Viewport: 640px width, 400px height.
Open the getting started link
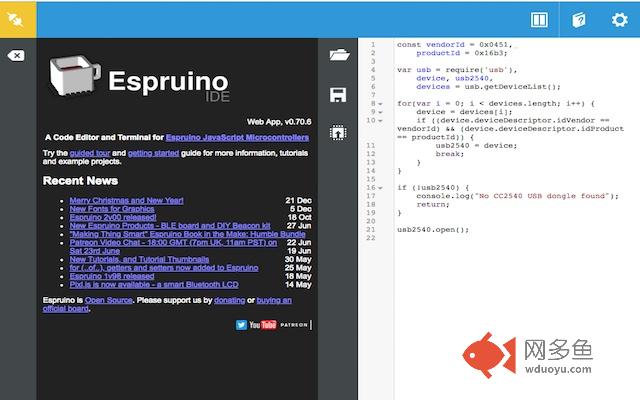pyautogui.click(x=153, y=153)
